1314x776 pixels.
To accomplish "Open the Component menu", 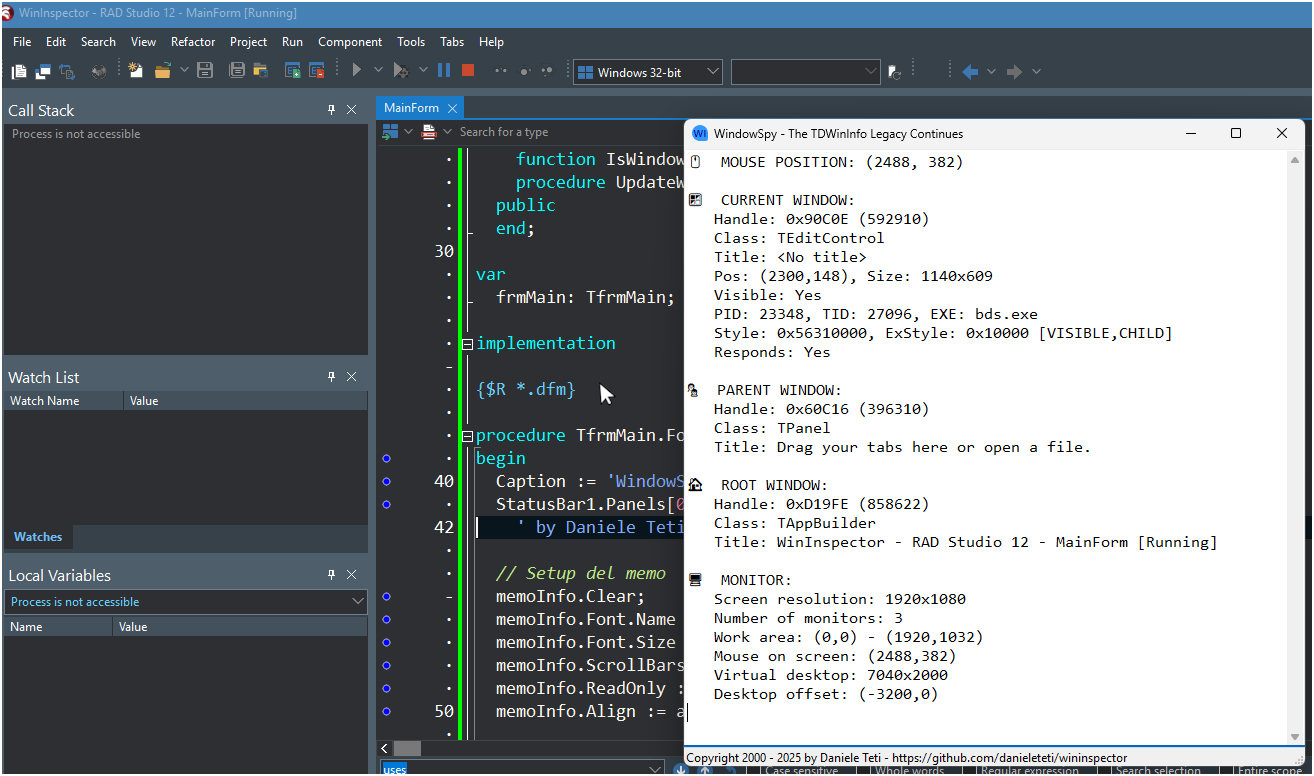I will tap(350, 42).
